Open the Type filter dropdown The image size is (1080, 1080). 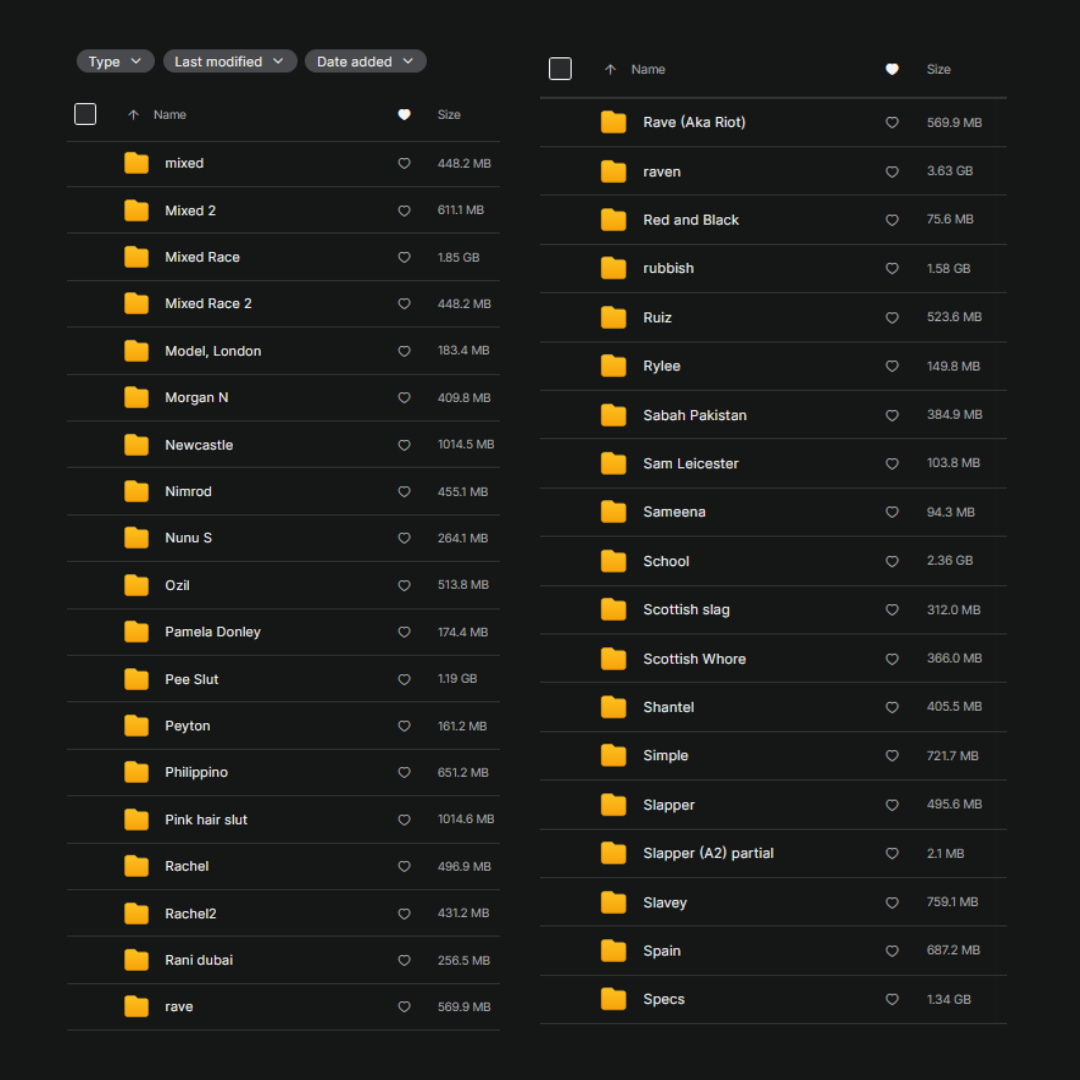[115, 61]
